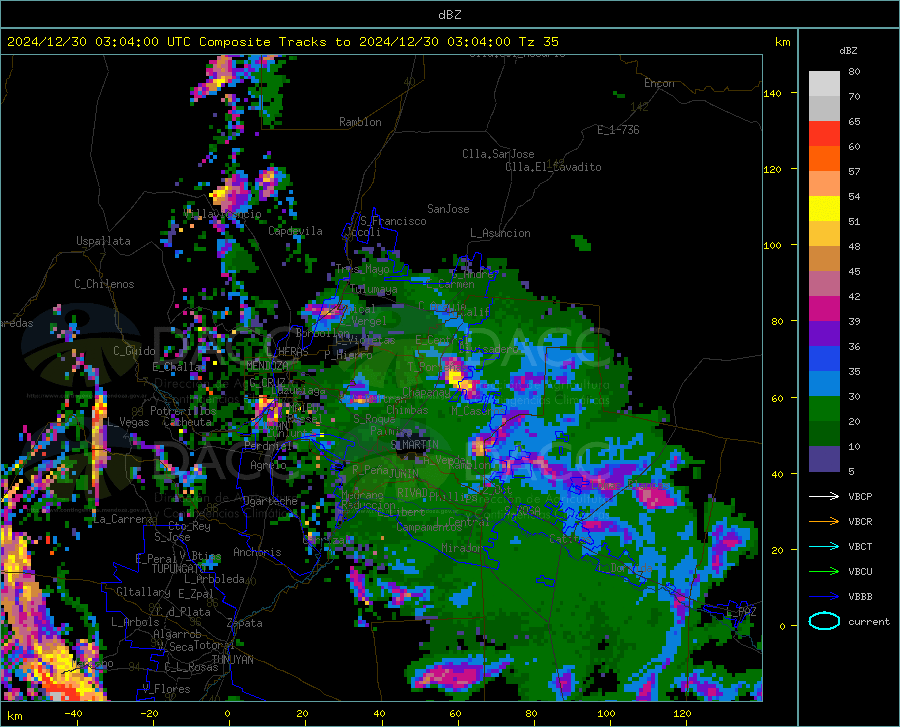Click the Ugarteche map label
900x727 pixels.
click(x=270, y=501)
